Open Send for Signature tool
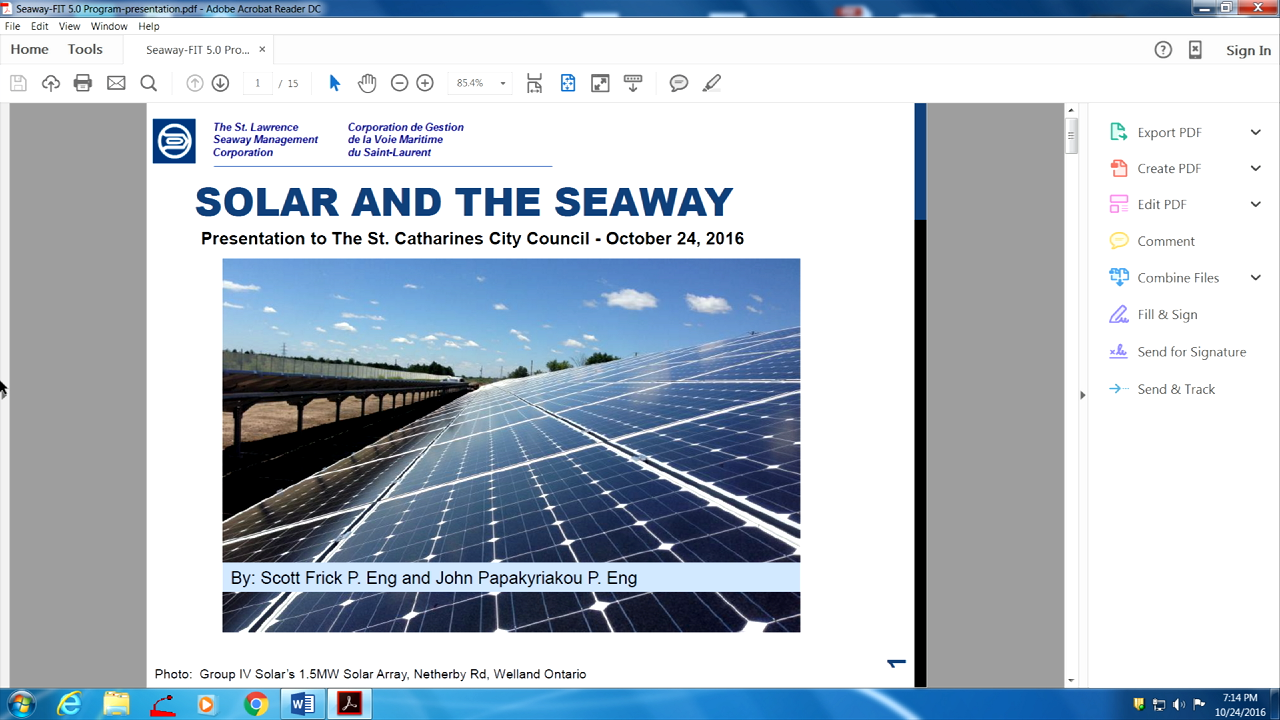The width and height of the screenshot is (1280, 720). [1191, 352]
